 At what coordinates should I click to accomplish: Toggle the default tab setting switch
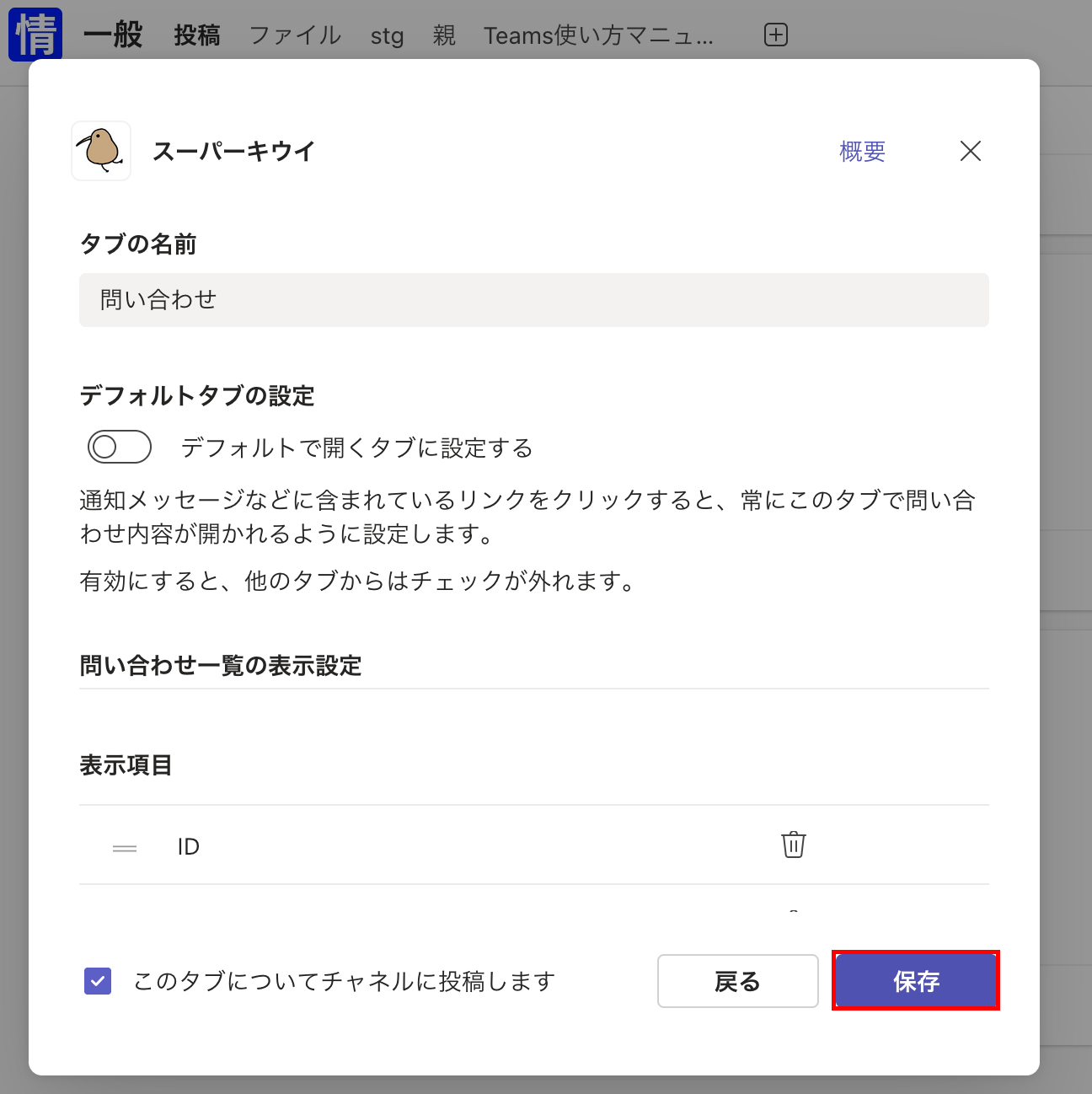120,447
